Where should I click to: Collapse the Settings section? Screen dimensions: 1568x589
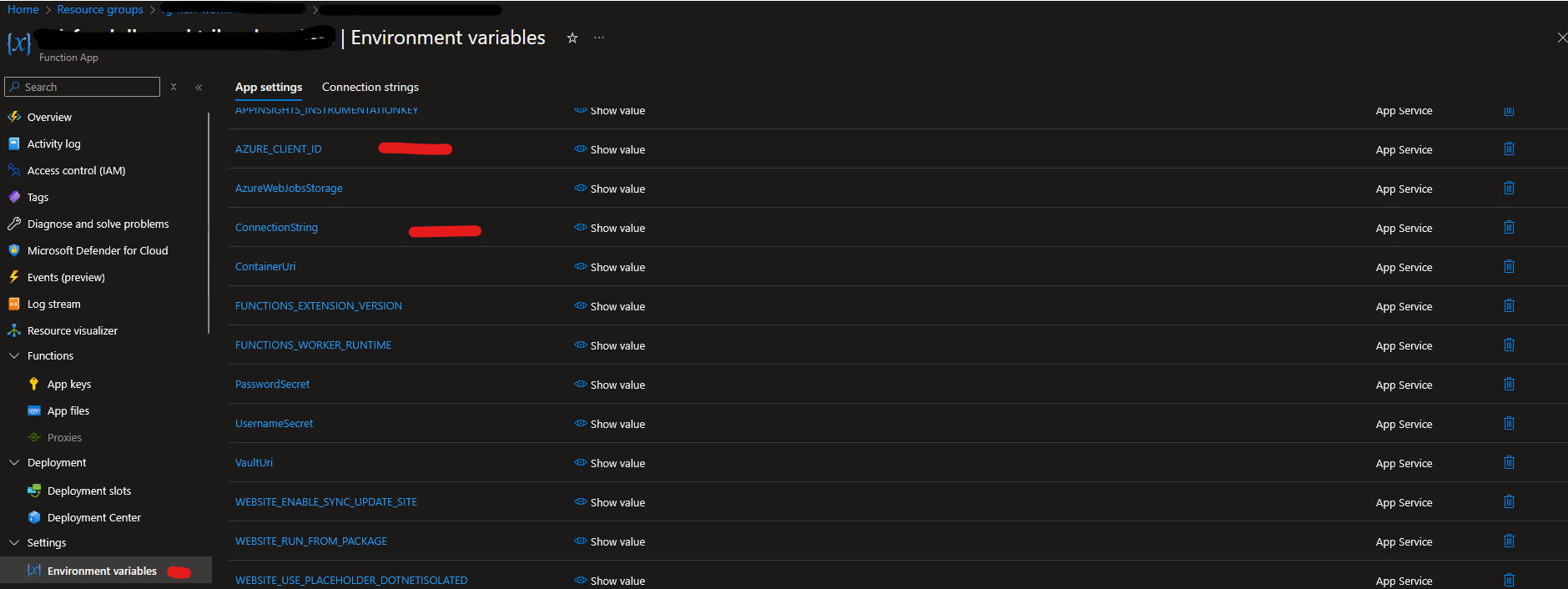pyautogui.click(x=14, y=542)
